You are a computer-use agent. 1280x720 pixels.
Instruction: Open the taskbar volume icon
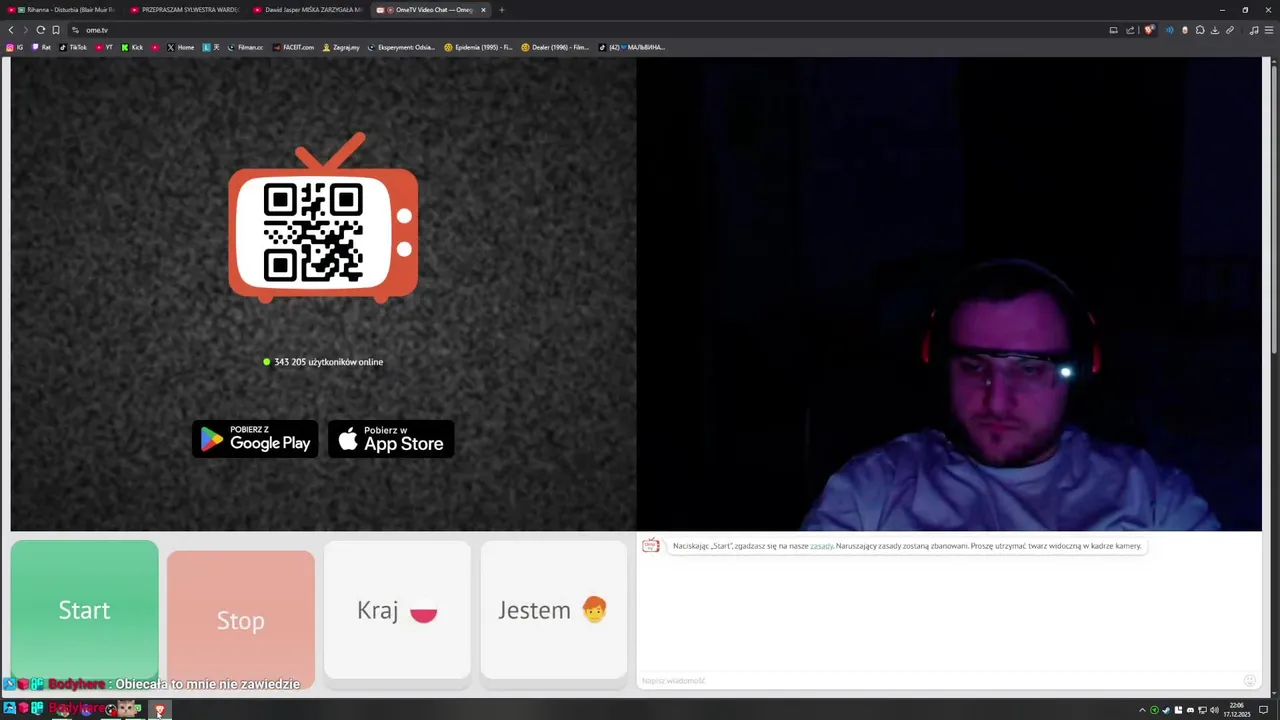(1214, 710)
